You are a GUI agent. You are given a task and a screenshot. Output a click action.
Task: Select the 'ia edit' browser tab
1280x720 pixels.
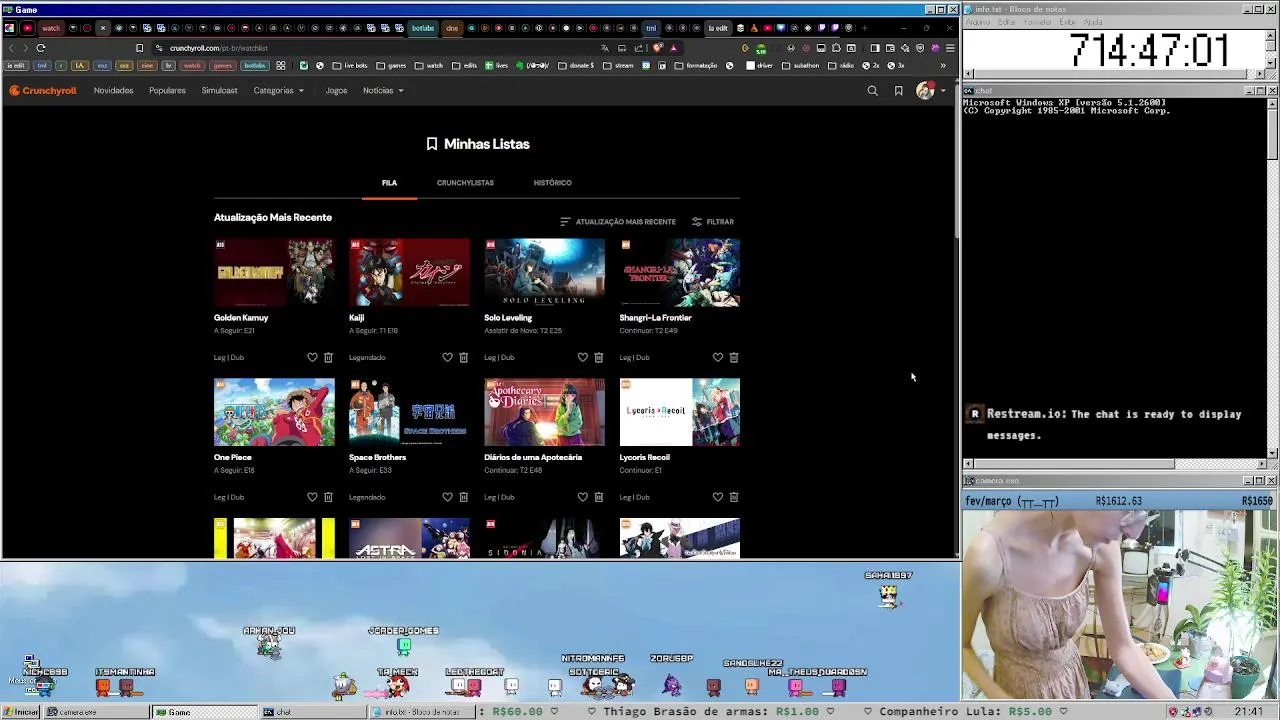pos(718,28)
